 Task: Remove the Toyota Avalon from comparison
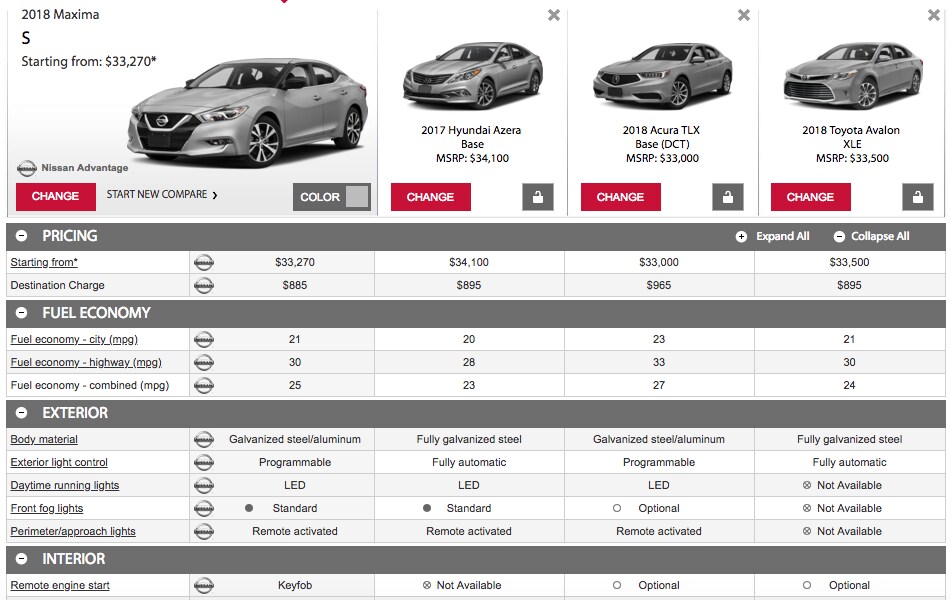[x=934, y=15]
